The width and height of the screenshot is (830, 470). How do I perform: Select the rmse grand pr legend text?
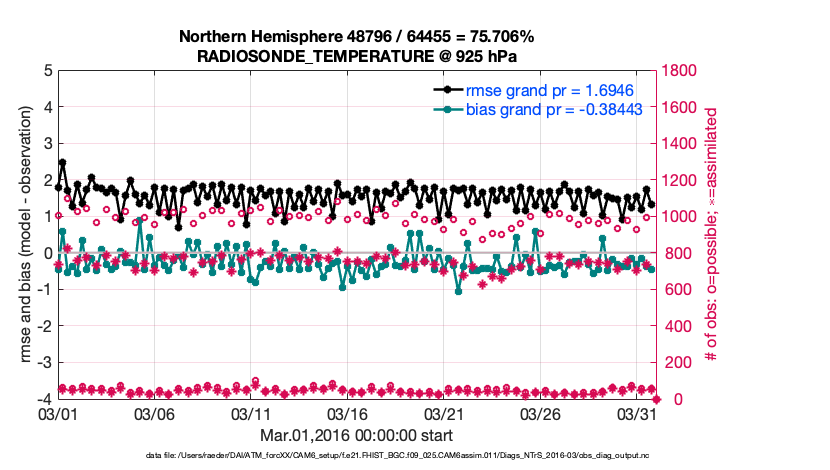click(550, 90)
